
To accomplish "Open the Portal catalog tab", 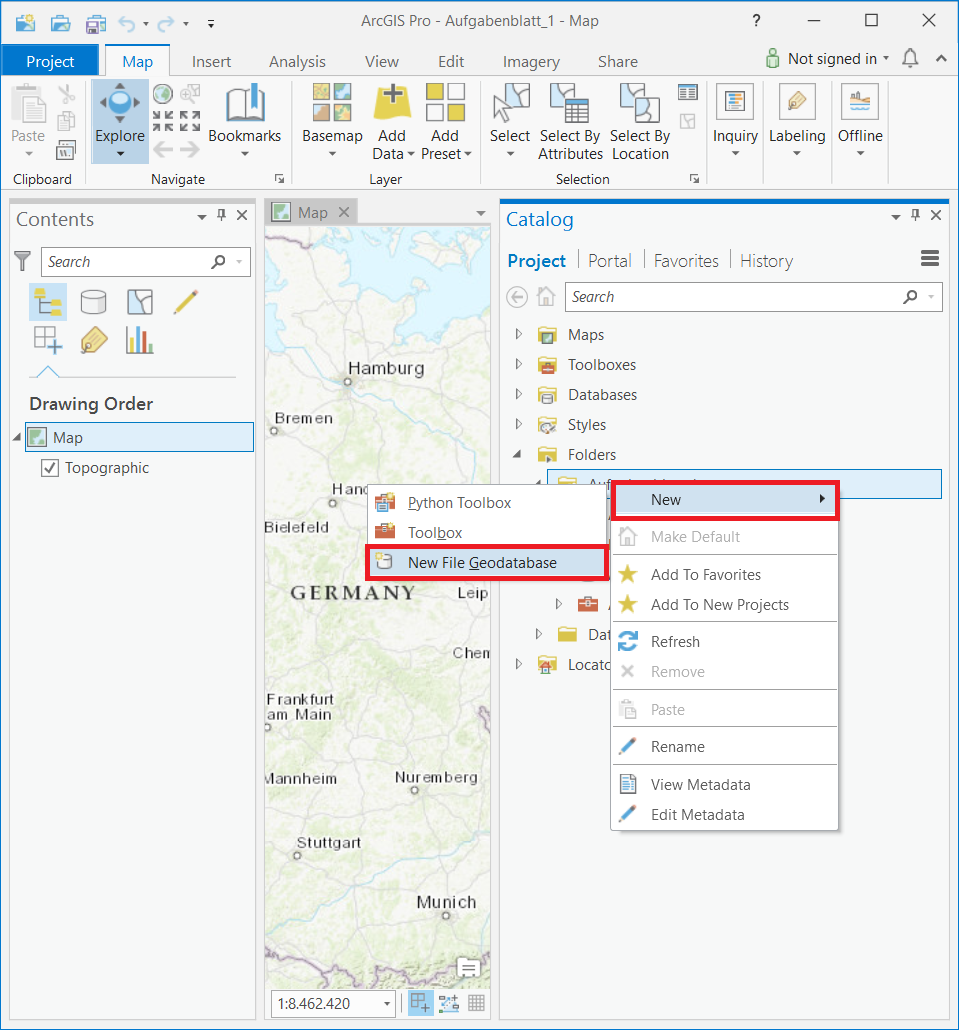I will (609, 261).
